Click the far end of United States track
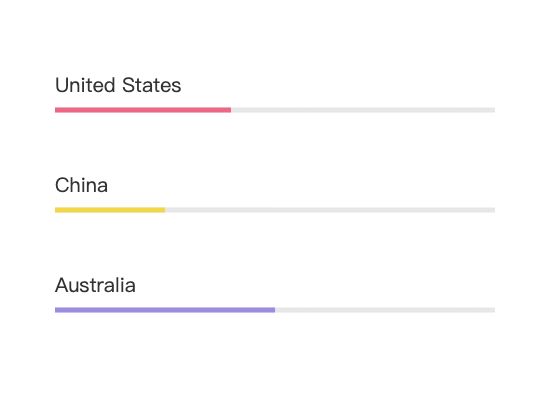The image size is (550, 420). coord(494,110)
